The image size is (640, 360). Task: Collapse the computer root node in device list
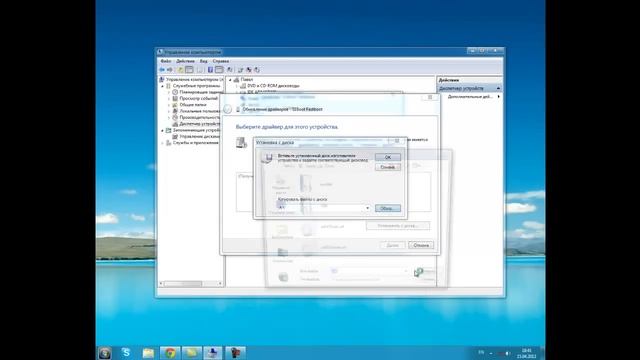click(x=230, y=80)
